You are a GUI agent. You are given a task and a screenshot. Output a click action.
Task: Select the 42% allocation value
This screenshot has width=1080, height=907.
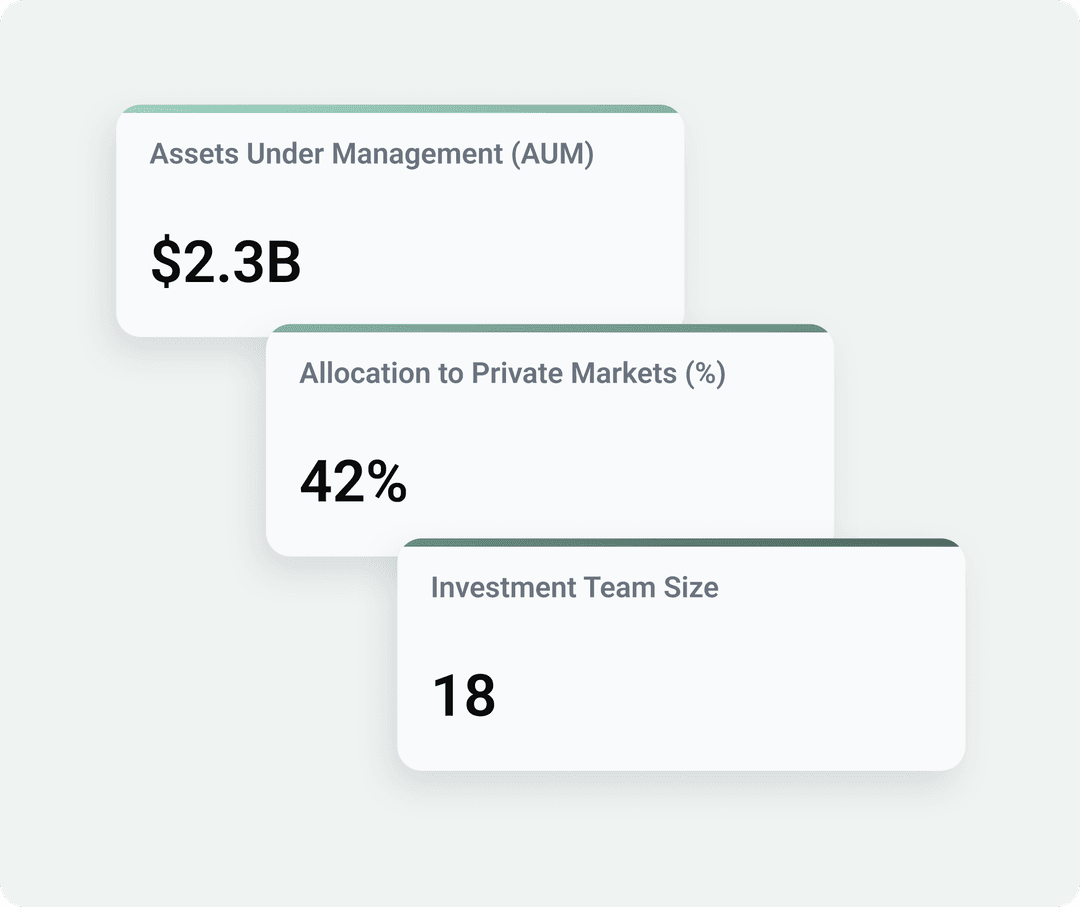353,481
